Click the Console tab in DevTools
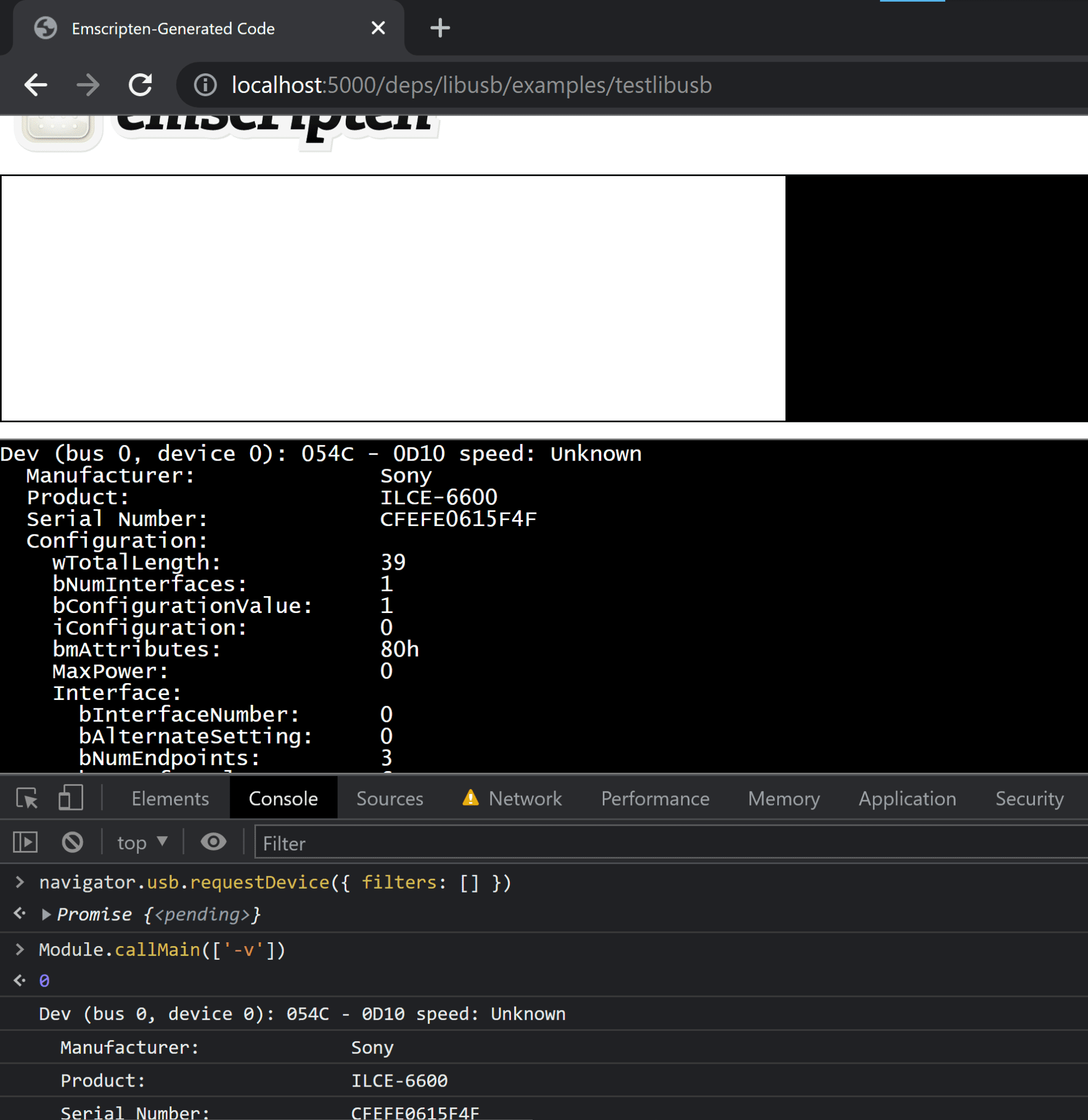The width and height of the screenshot is (1088, 1120). (x=283, y=798)
